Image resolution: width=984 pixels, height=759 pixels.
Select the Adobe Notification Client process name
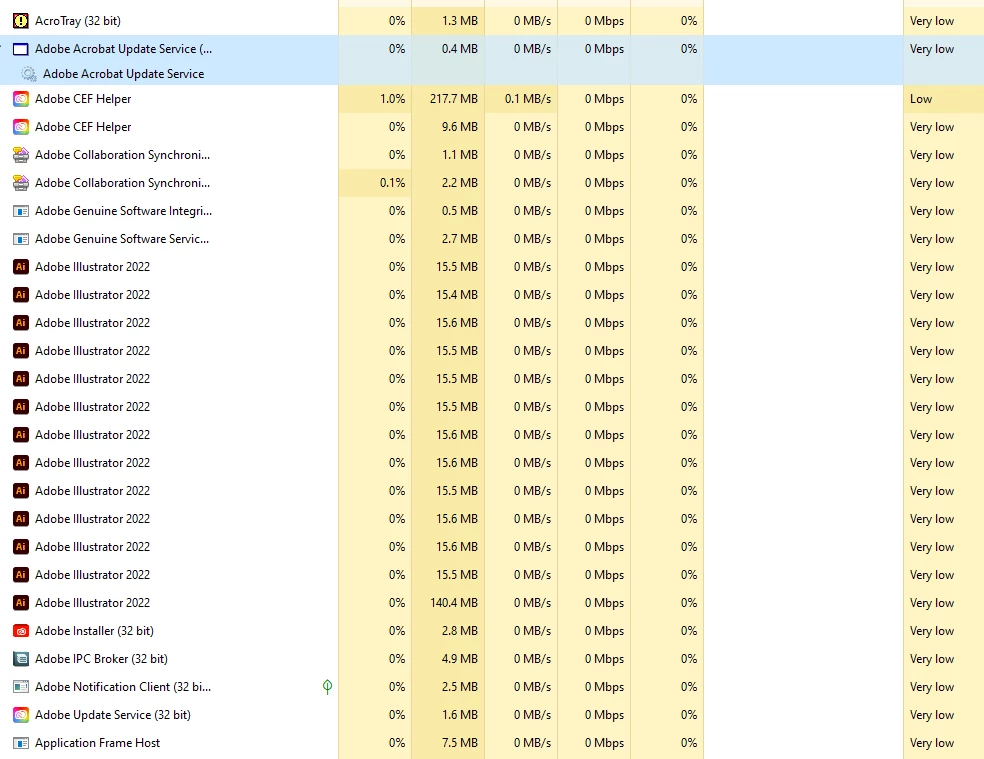pos(123,687)
